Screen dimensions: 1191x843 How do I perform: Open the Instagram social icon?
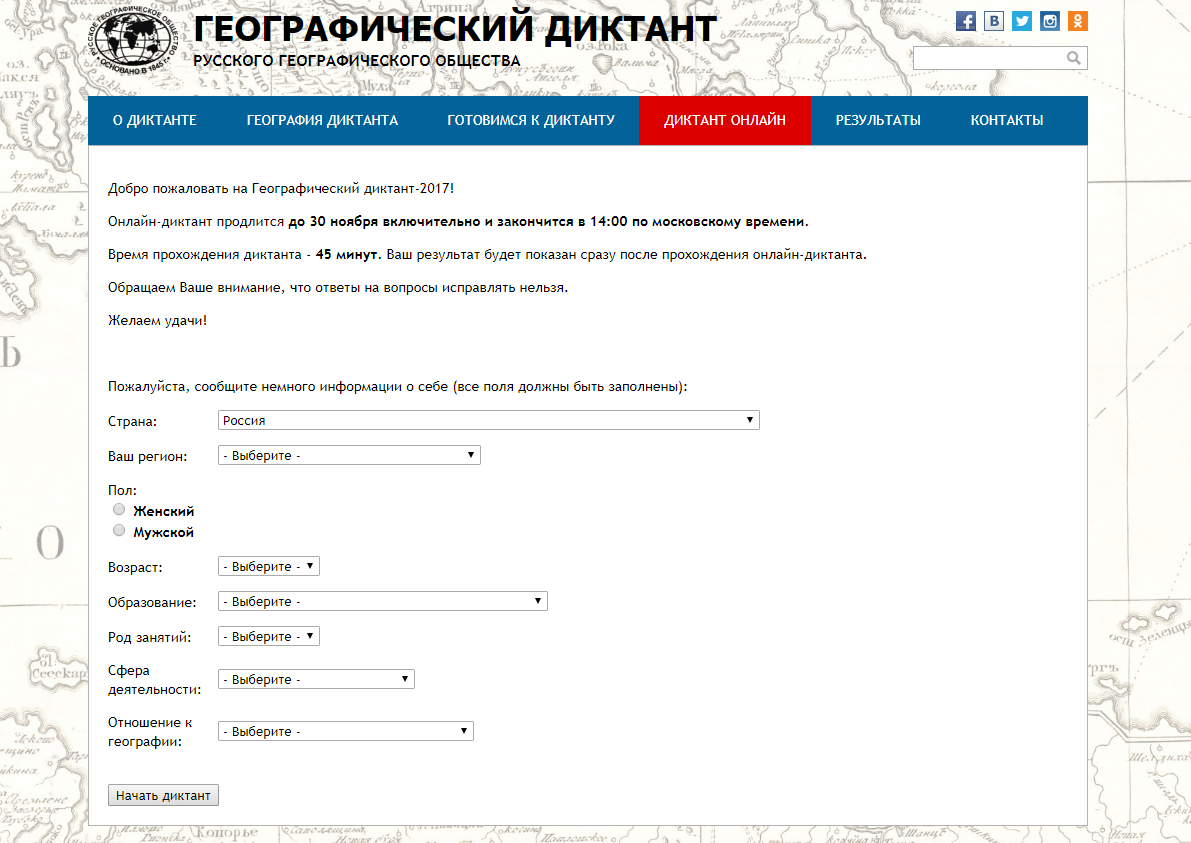coord(1050,21)
